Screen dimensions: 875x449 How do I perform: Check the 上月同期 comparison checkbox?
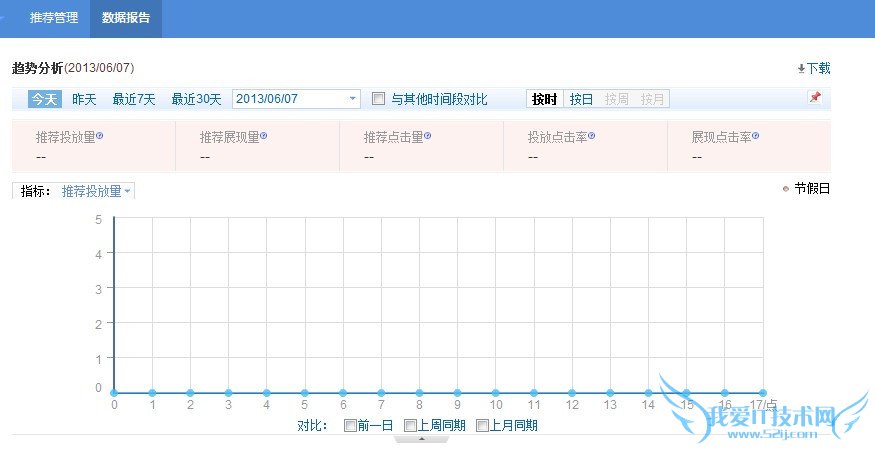[x=482, y=426]
